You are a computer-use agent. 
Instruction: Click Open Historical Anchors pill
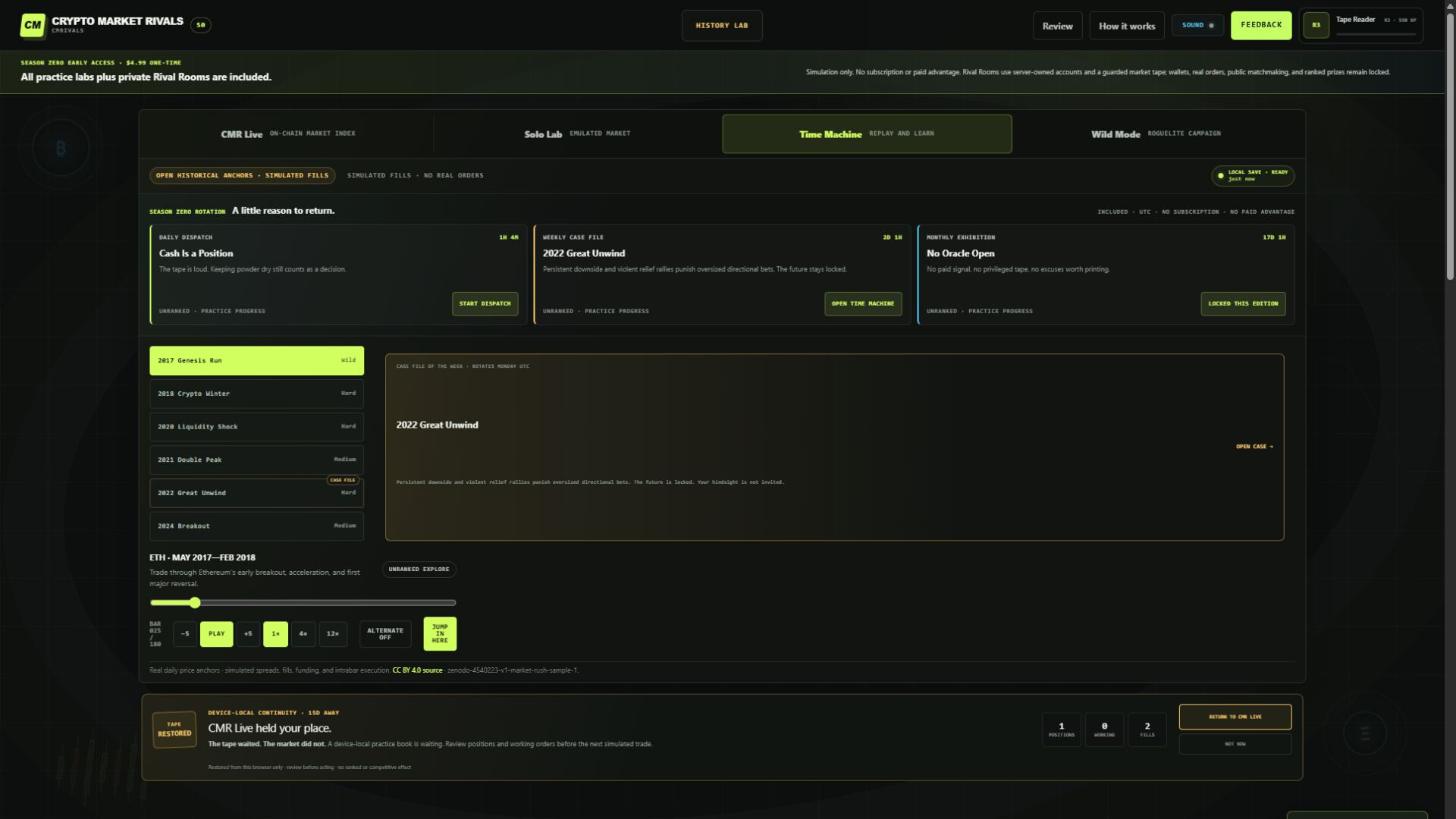242,176
